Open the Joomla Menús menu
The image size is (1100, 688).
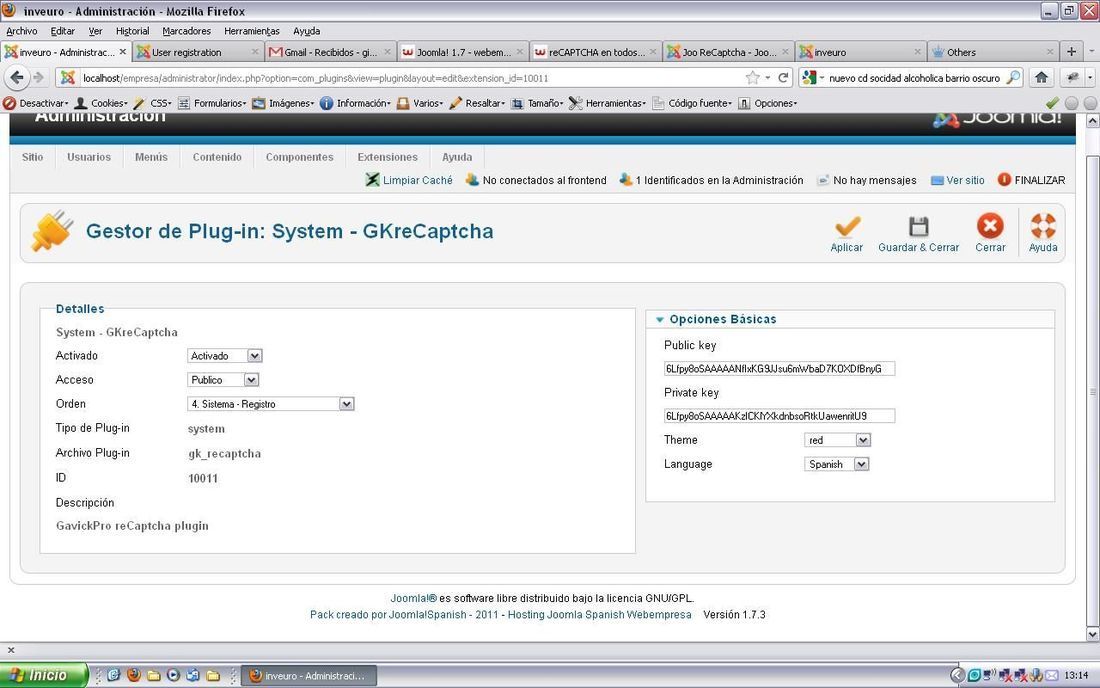(152, 157)
